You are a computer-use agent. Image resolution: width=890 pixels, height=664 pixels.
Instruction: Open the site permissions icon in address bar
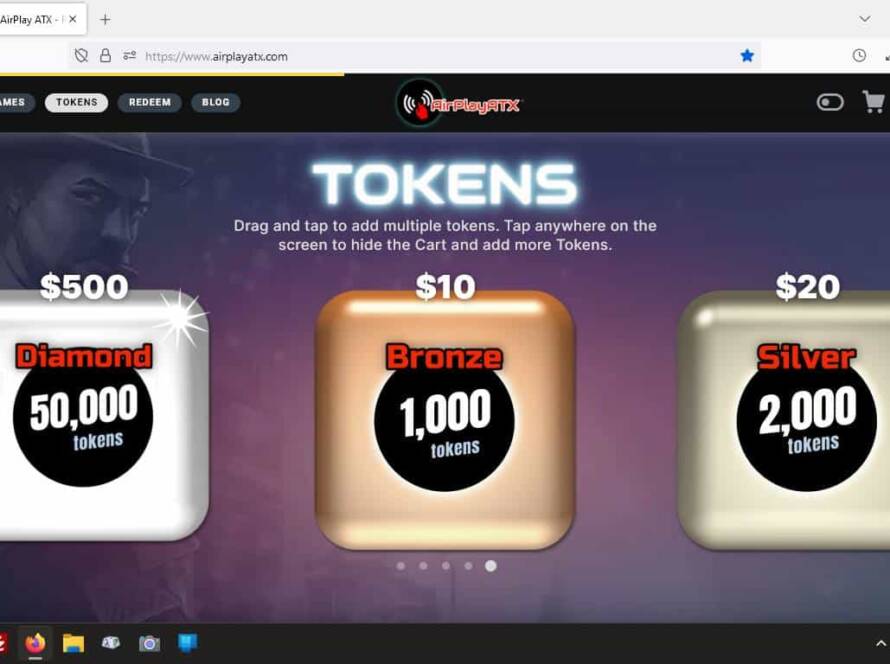[x=129, y=56]
